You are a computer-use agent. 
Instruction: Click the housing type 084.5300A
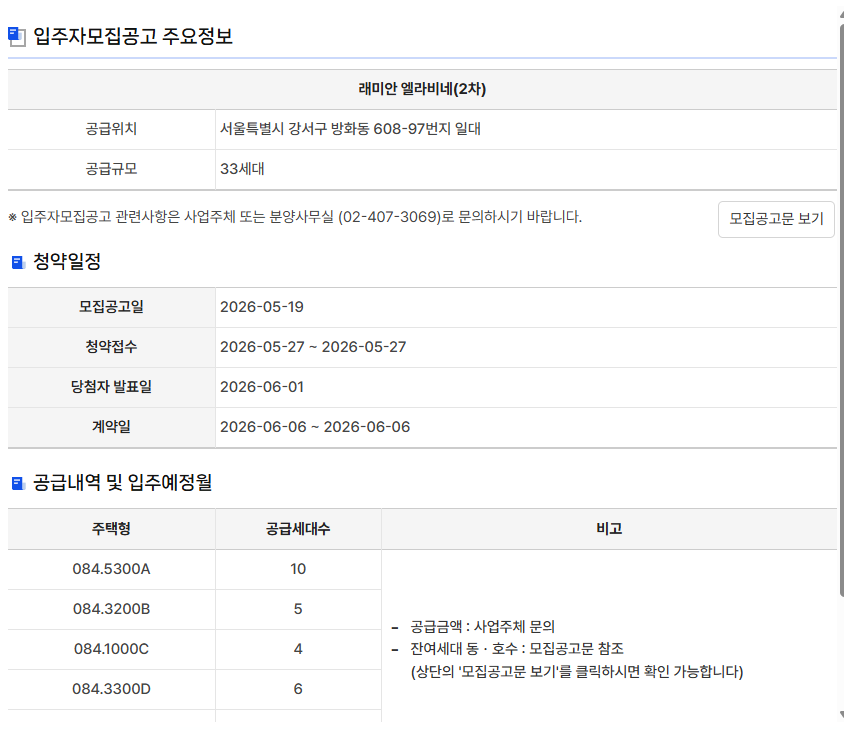pos(111,569)
